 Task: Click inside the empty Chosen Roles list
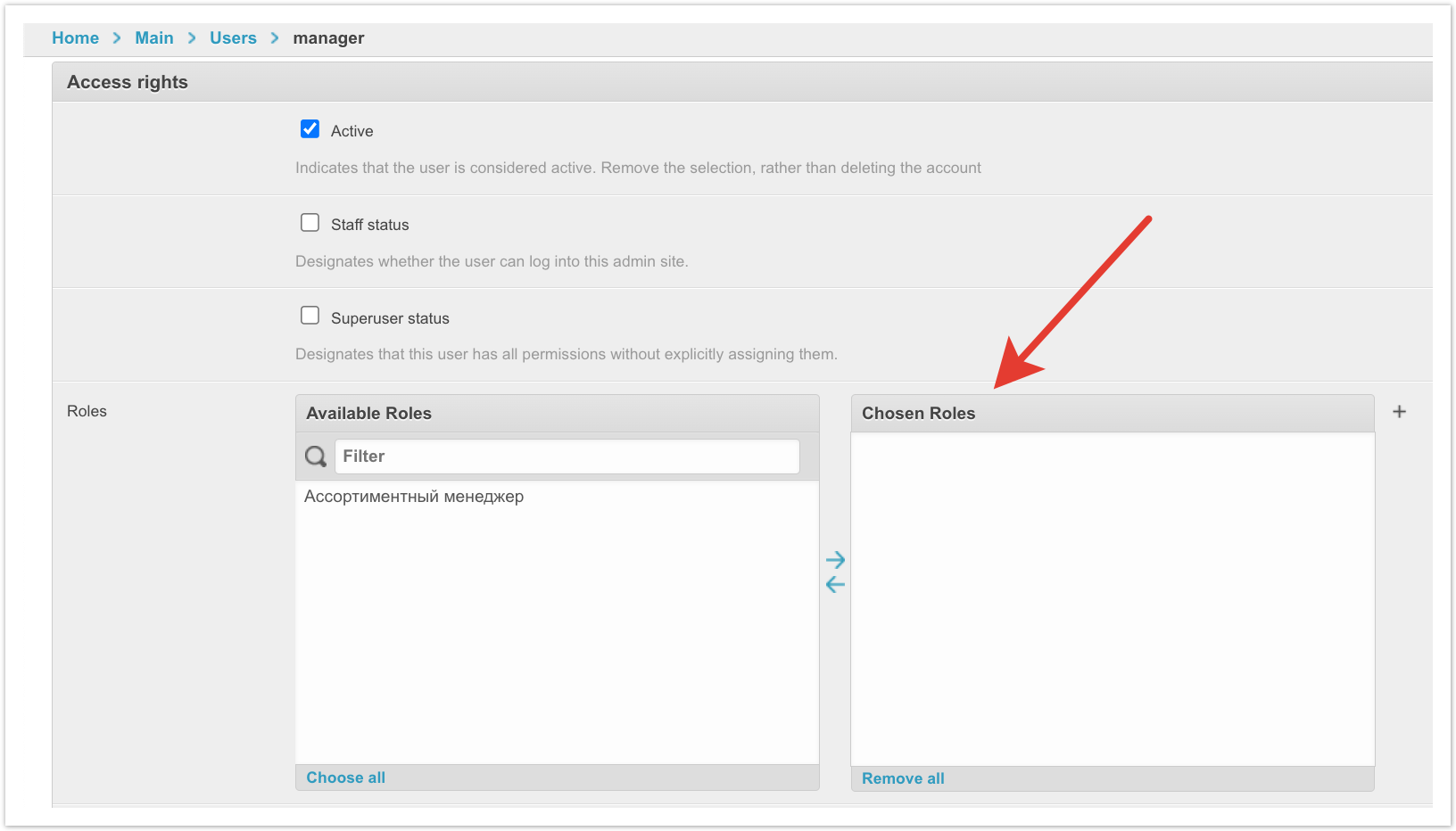click(1112, 597)
